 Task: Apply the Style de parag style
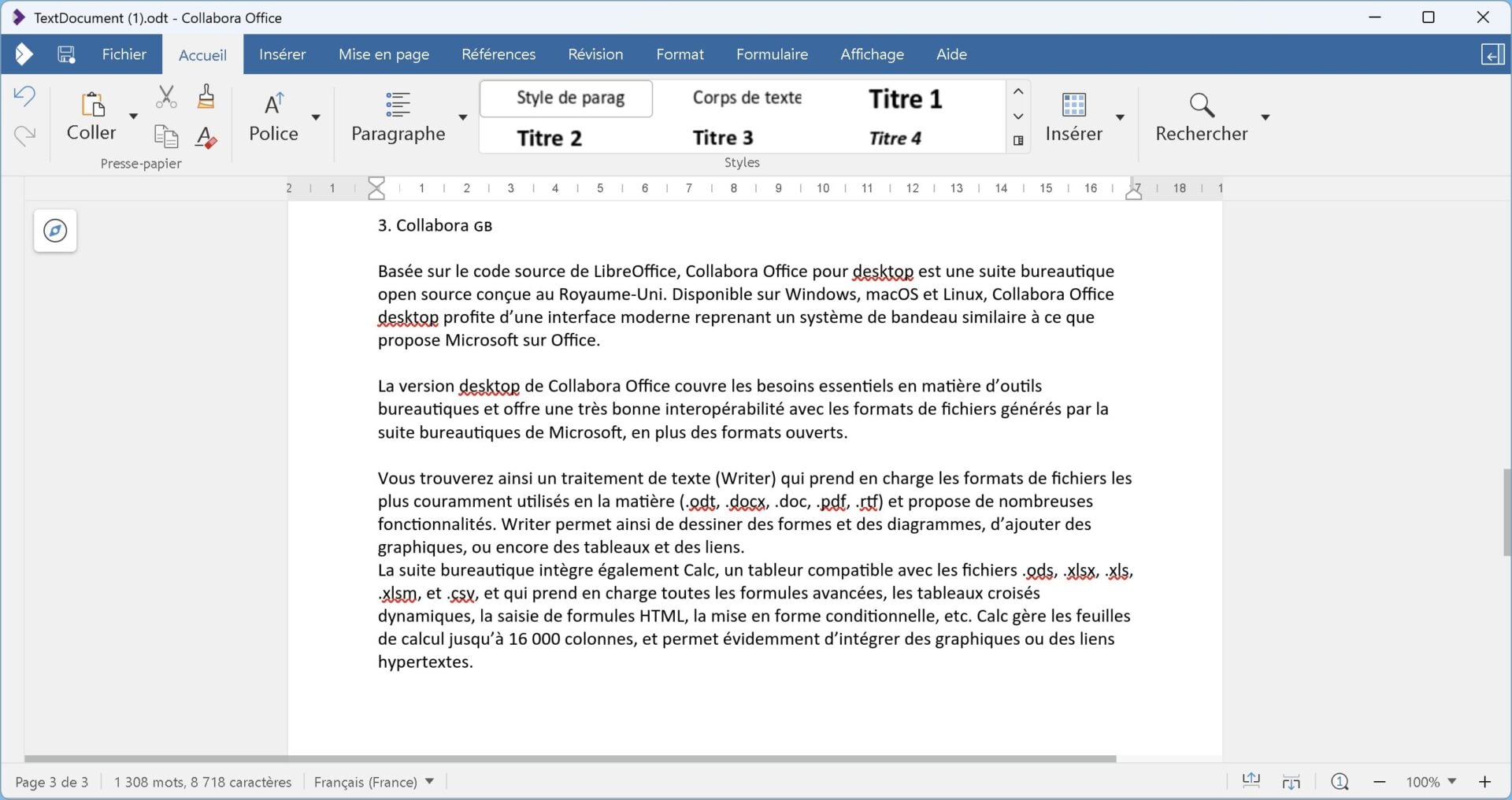click(566, 98)
